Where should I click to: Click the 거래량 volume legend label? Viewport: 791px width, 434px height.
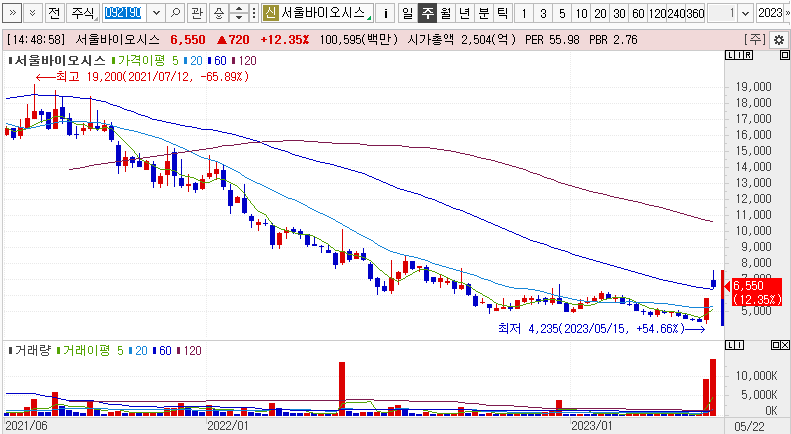pos(32,350)
